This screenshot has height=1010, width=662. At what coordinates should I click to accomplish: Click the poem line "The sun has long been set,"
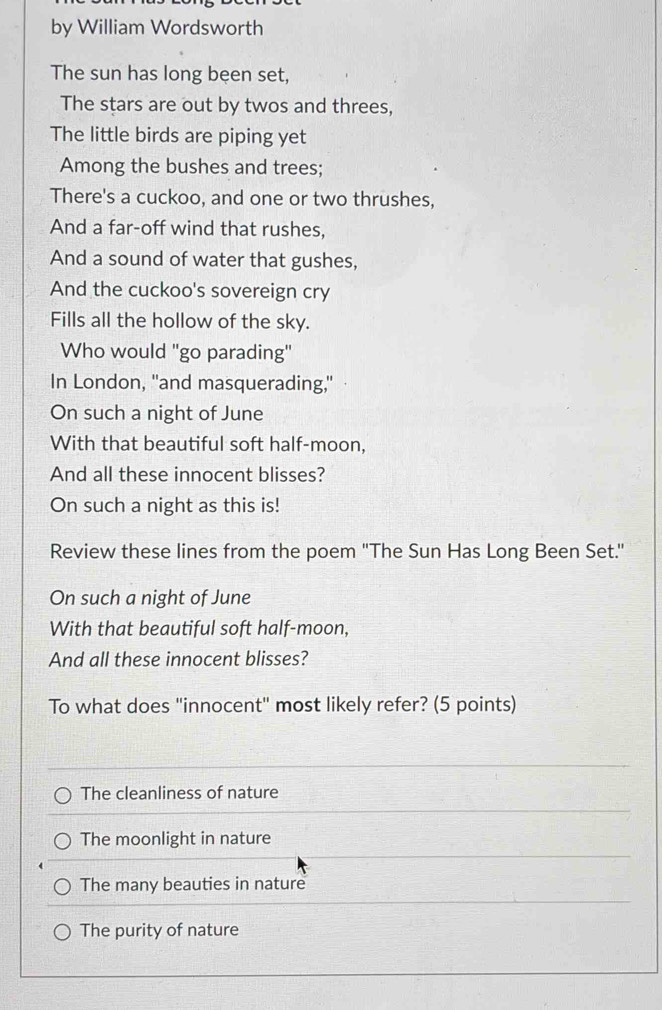click(170, 74)
